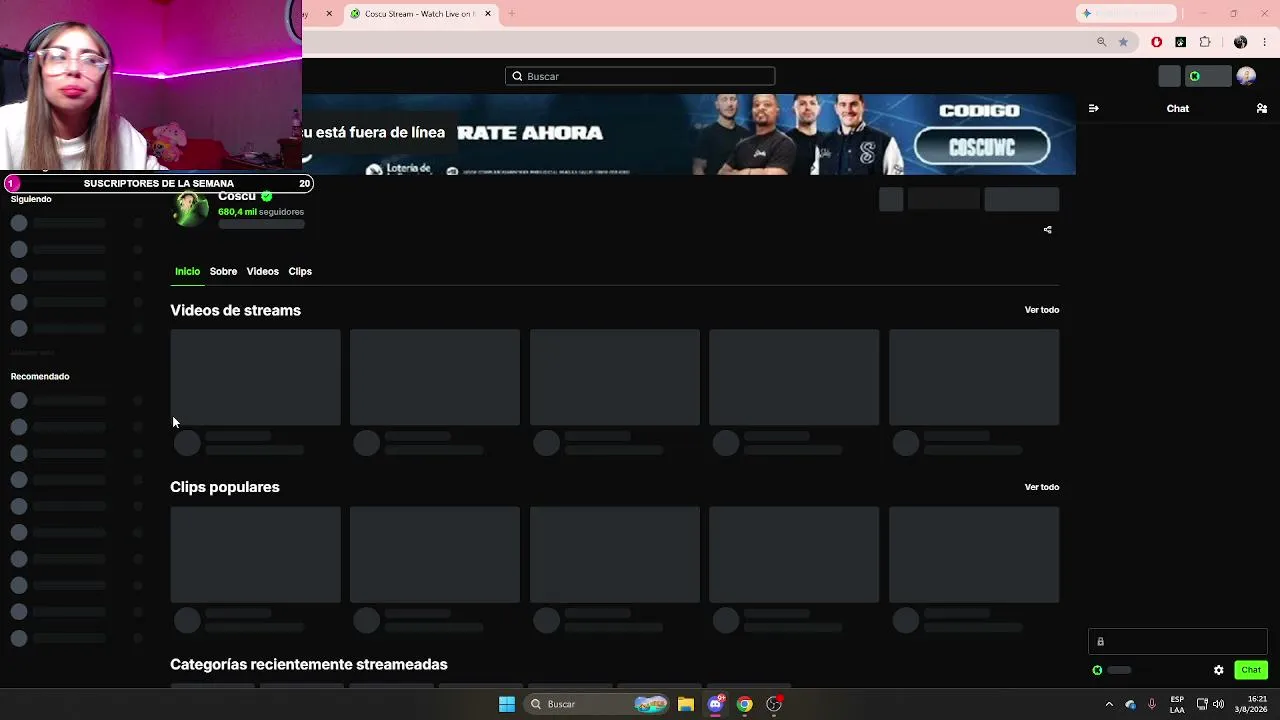Close the Coscu Stream browser tab

[x=488, y=14]
